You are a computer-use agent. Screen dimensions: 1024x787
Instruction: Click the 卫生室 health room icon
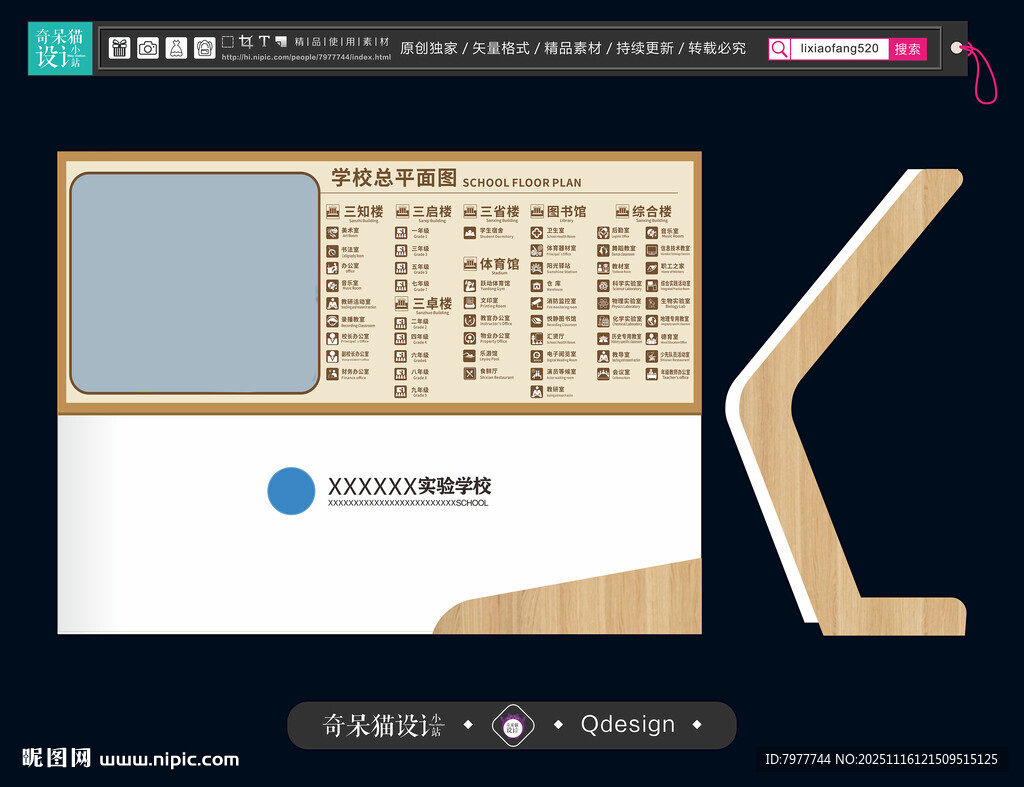[x=536, y=233]
